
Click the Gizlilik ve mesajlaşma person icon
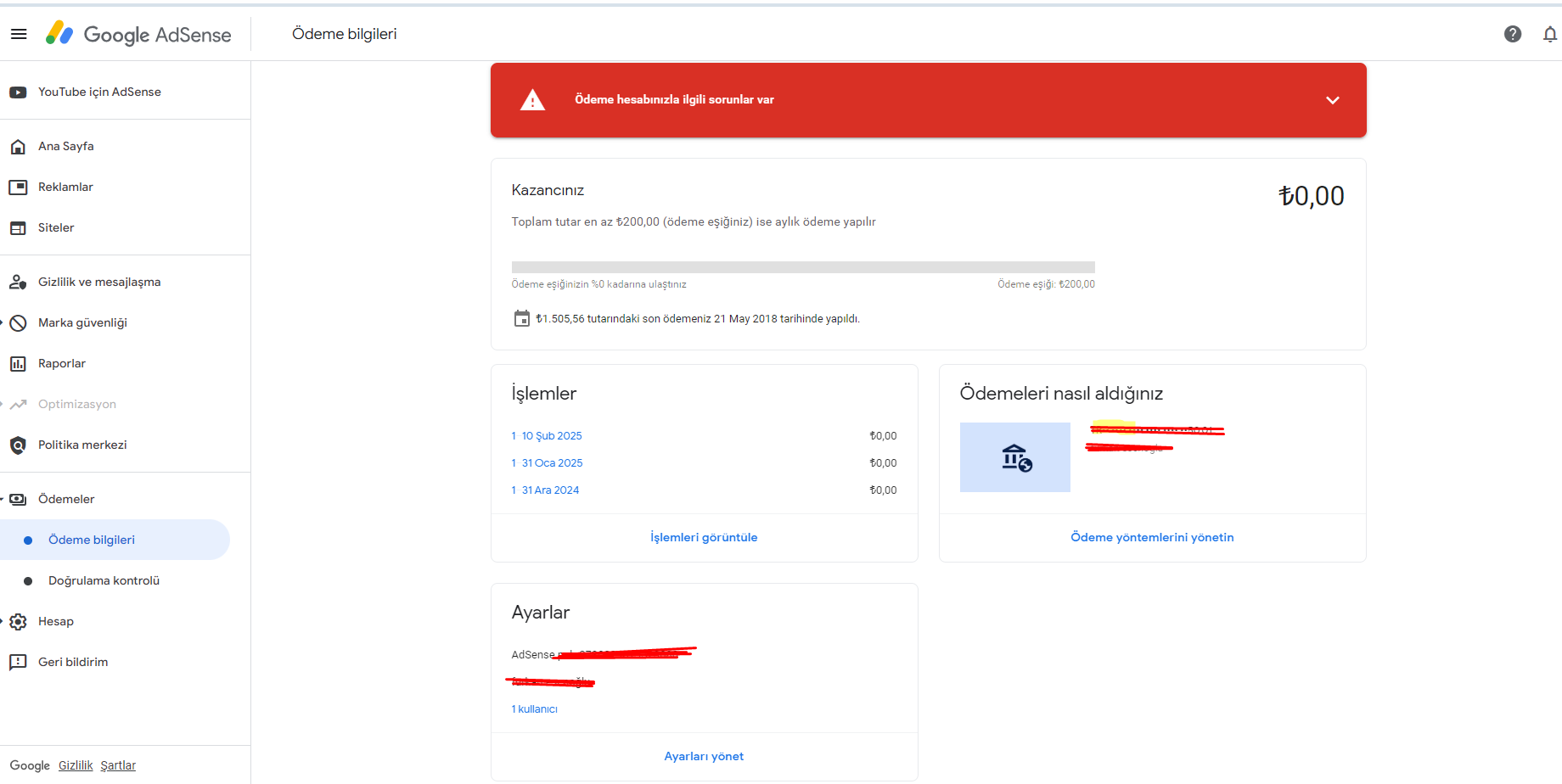pyautogui.click(x=18, y=282)
